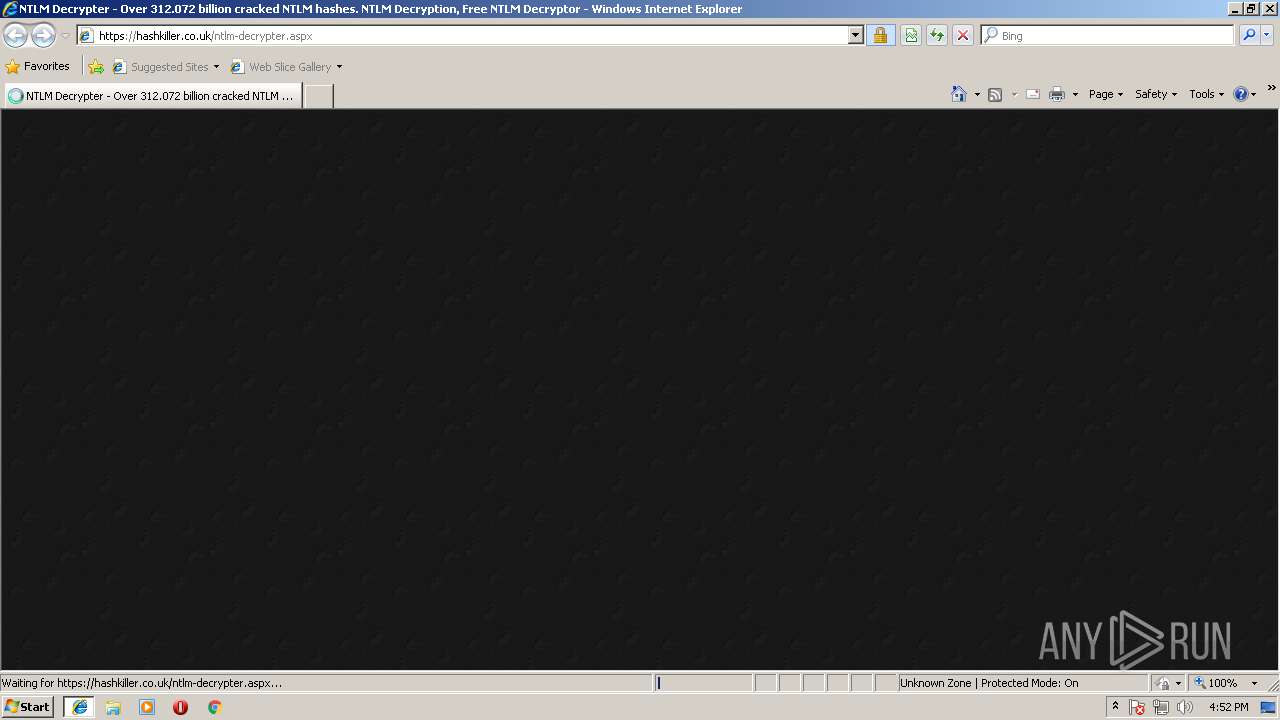Click the RSS feeds icon

[995, 94]
